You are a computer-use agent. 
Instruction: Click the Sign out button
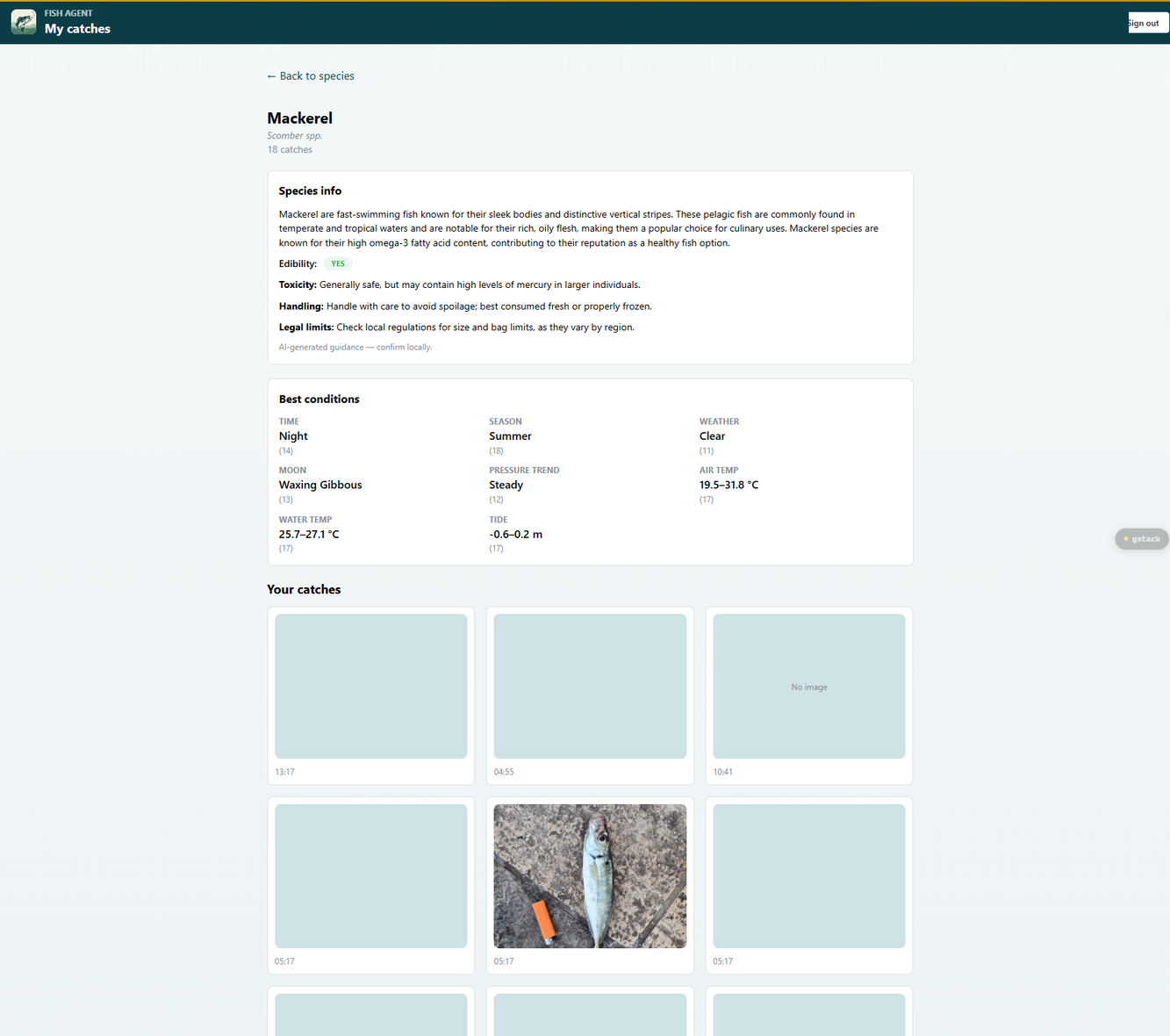tap(1148, 23)
